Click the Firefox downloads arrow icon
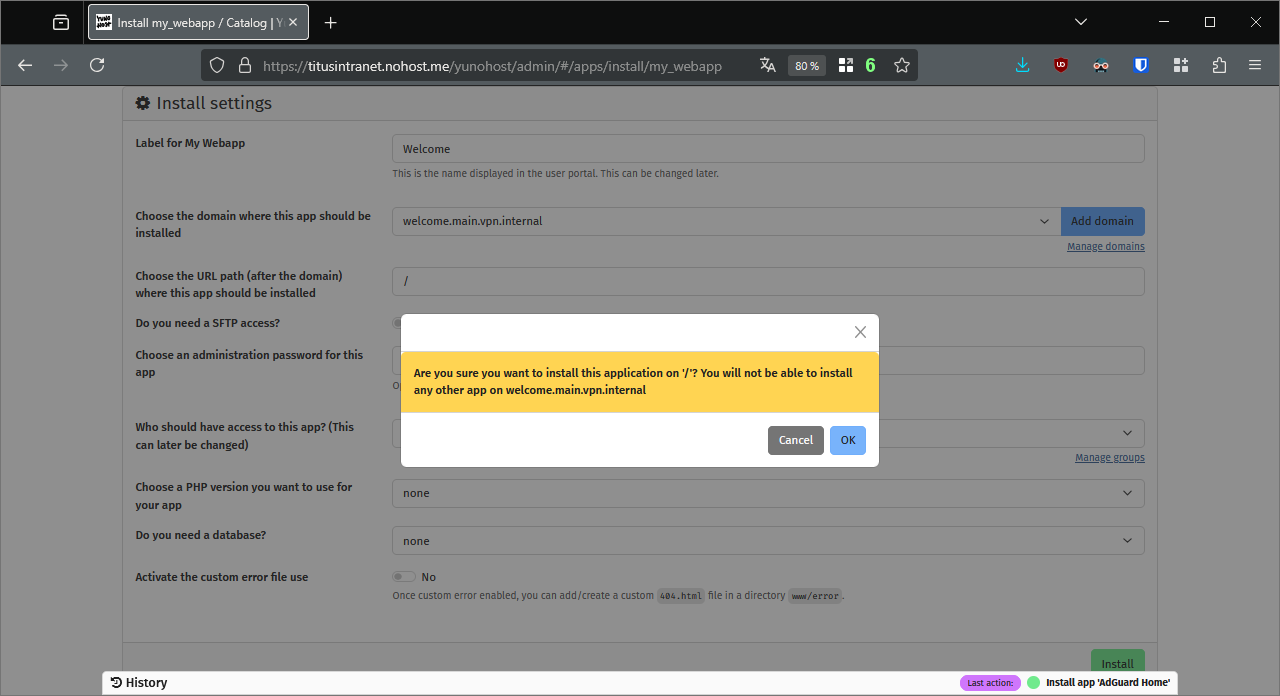This screenshot has width=1280, height=696. (1022, 65)
